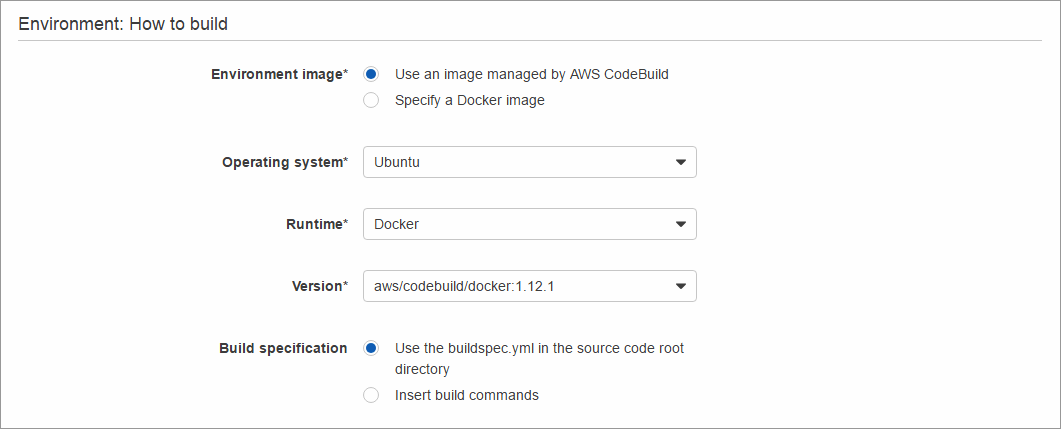This screenshot has width=1061, height=429.
Task: Enable the 'Insert build commands' radio button
Action: pos(371,395)
